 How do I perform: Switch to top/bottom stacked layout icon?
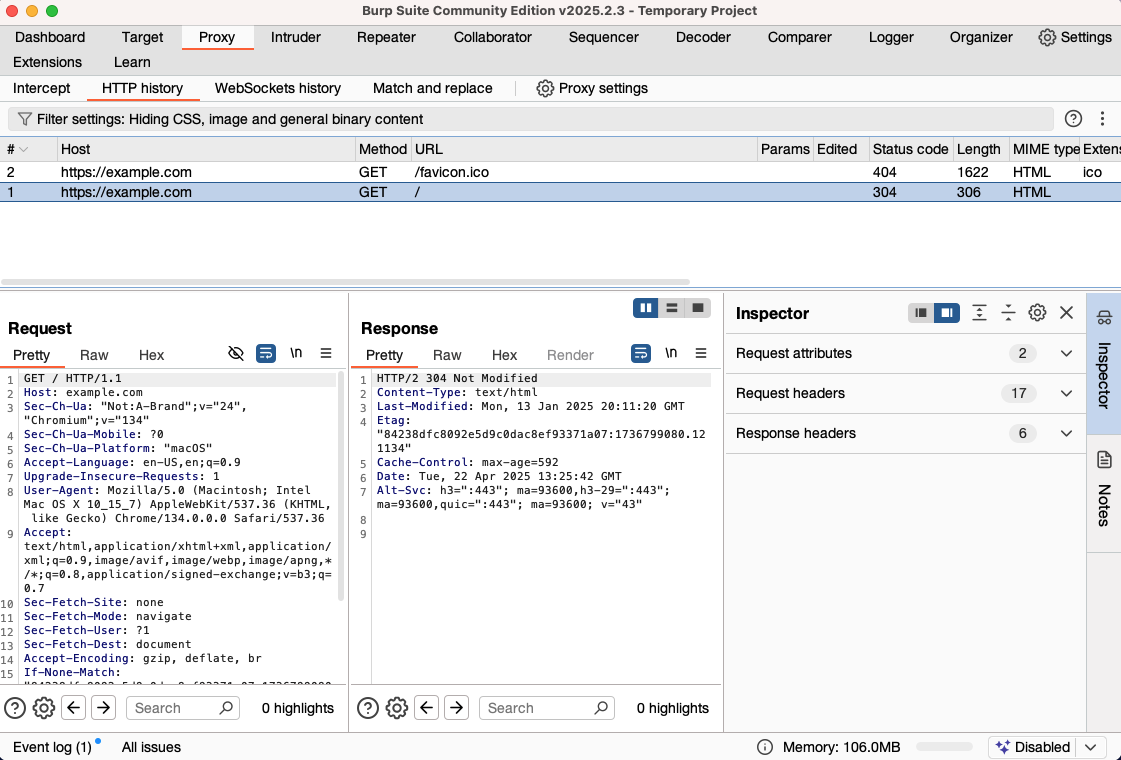coord(672,307)
